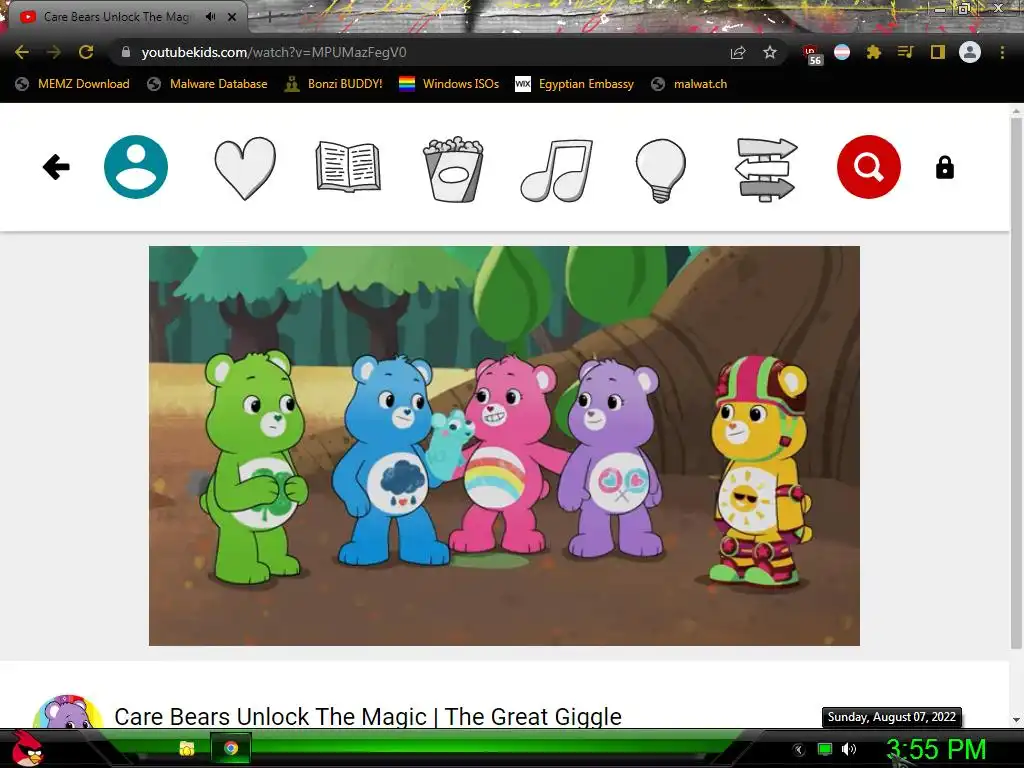1024x768 pixels.
Task: Click the red search magnifier button
Action: click(869, 167)
